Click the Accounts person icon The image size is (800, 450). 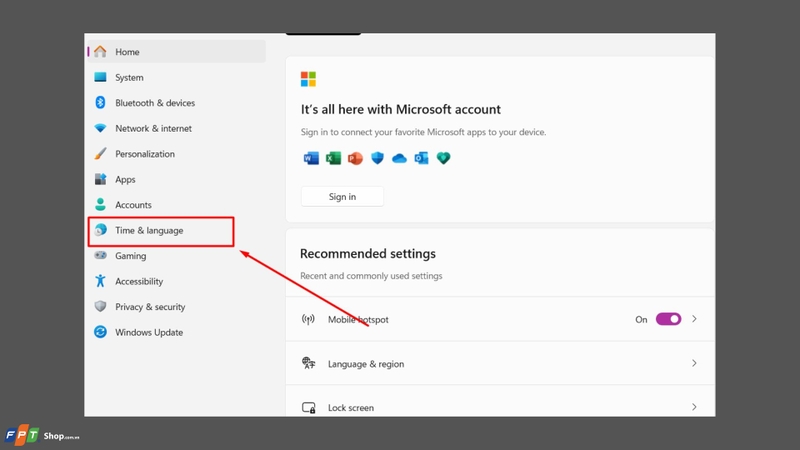(101, 205)
